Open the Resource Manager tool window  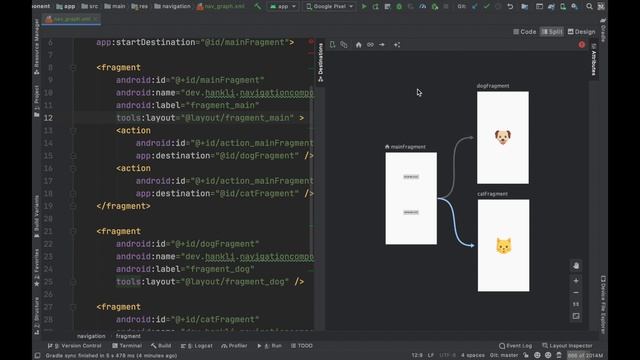point(37,46)
